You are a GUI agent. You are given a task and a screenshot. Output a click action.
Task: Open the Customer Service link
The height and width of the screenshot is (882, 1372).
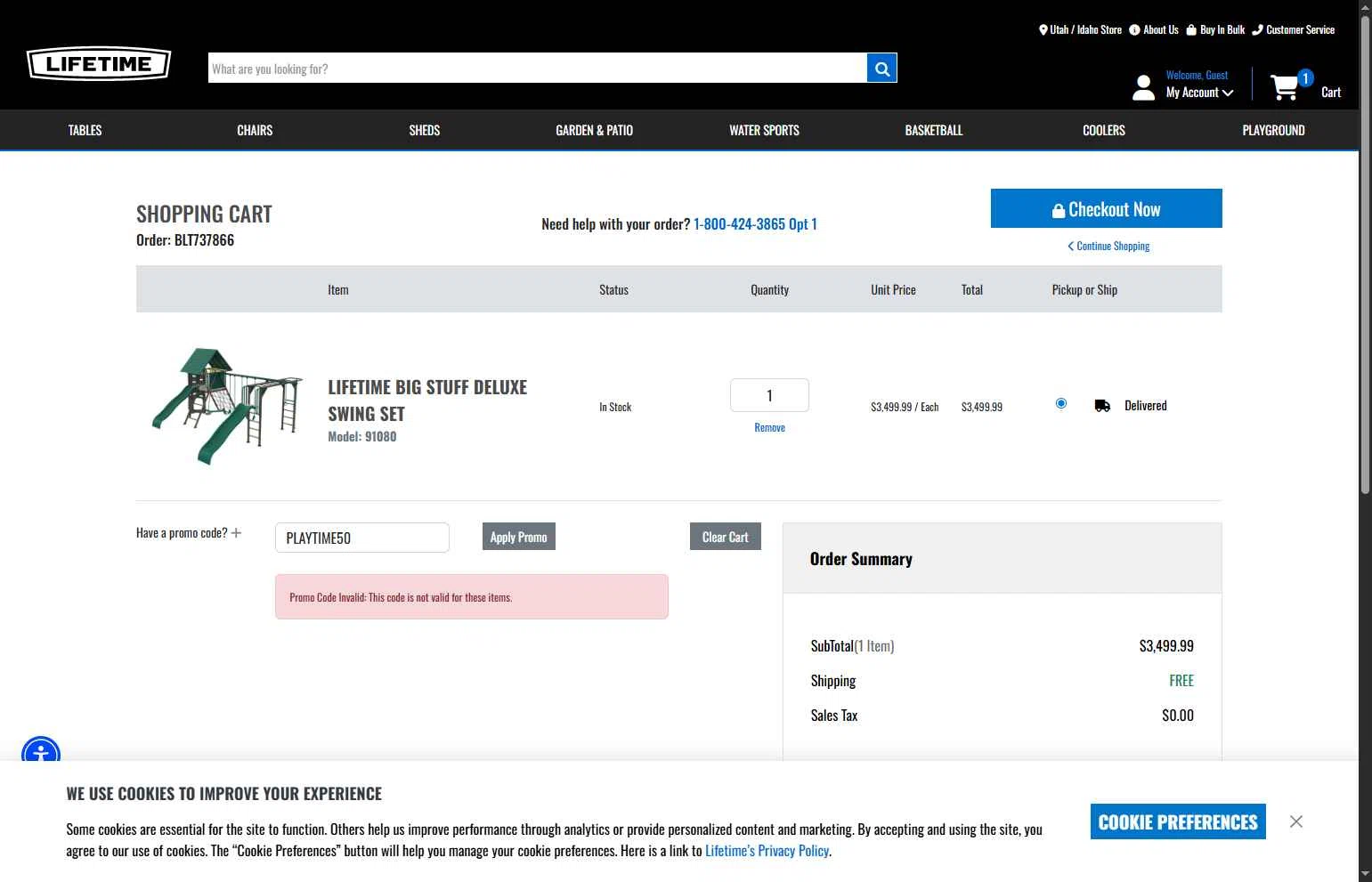1294,29
